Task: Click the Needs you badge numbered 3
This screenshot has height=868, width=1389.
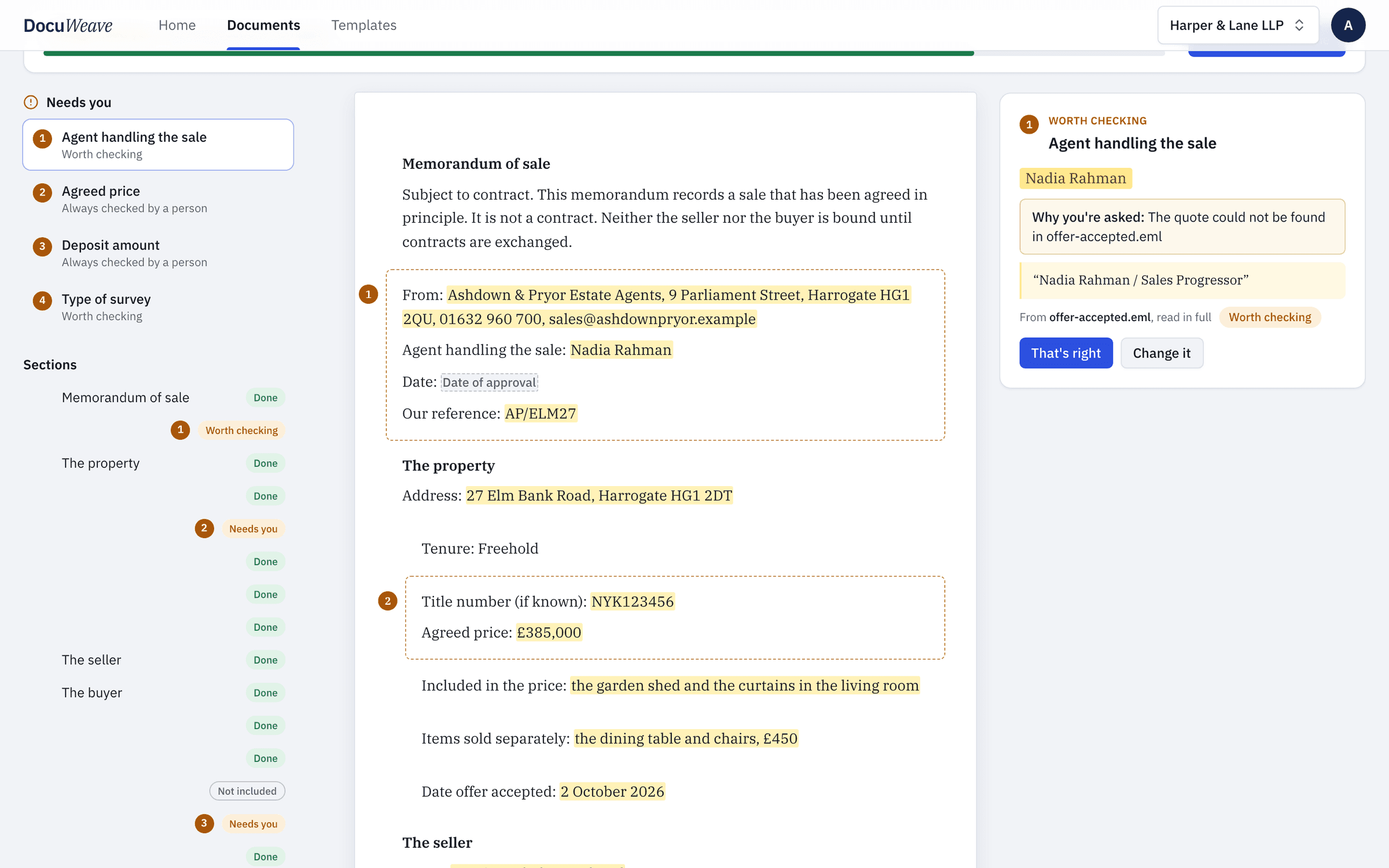Action: click(253, 823)
